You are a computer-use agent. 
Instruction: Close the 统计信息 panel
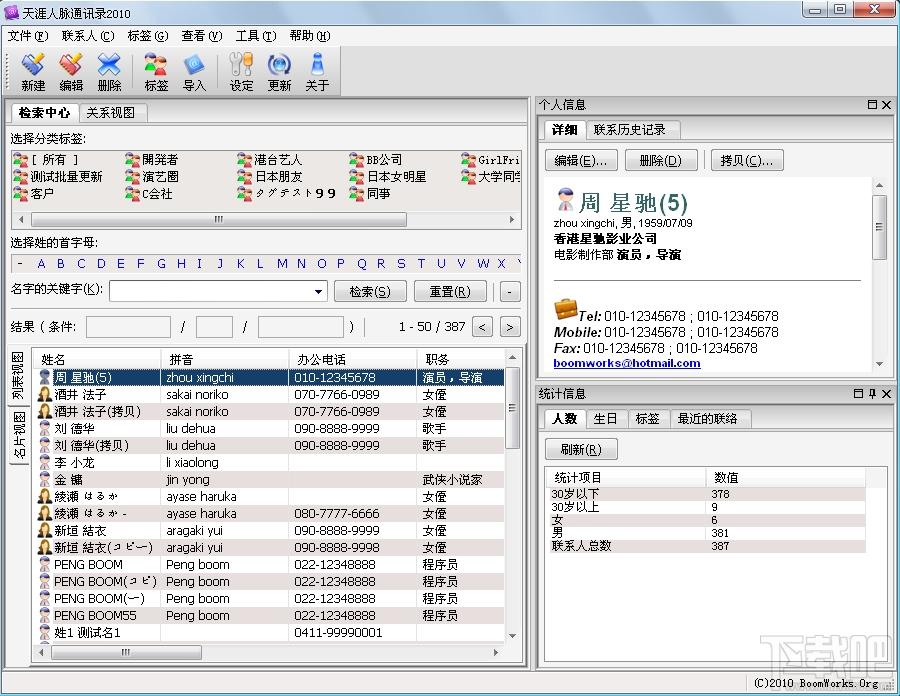pos(886,394)
